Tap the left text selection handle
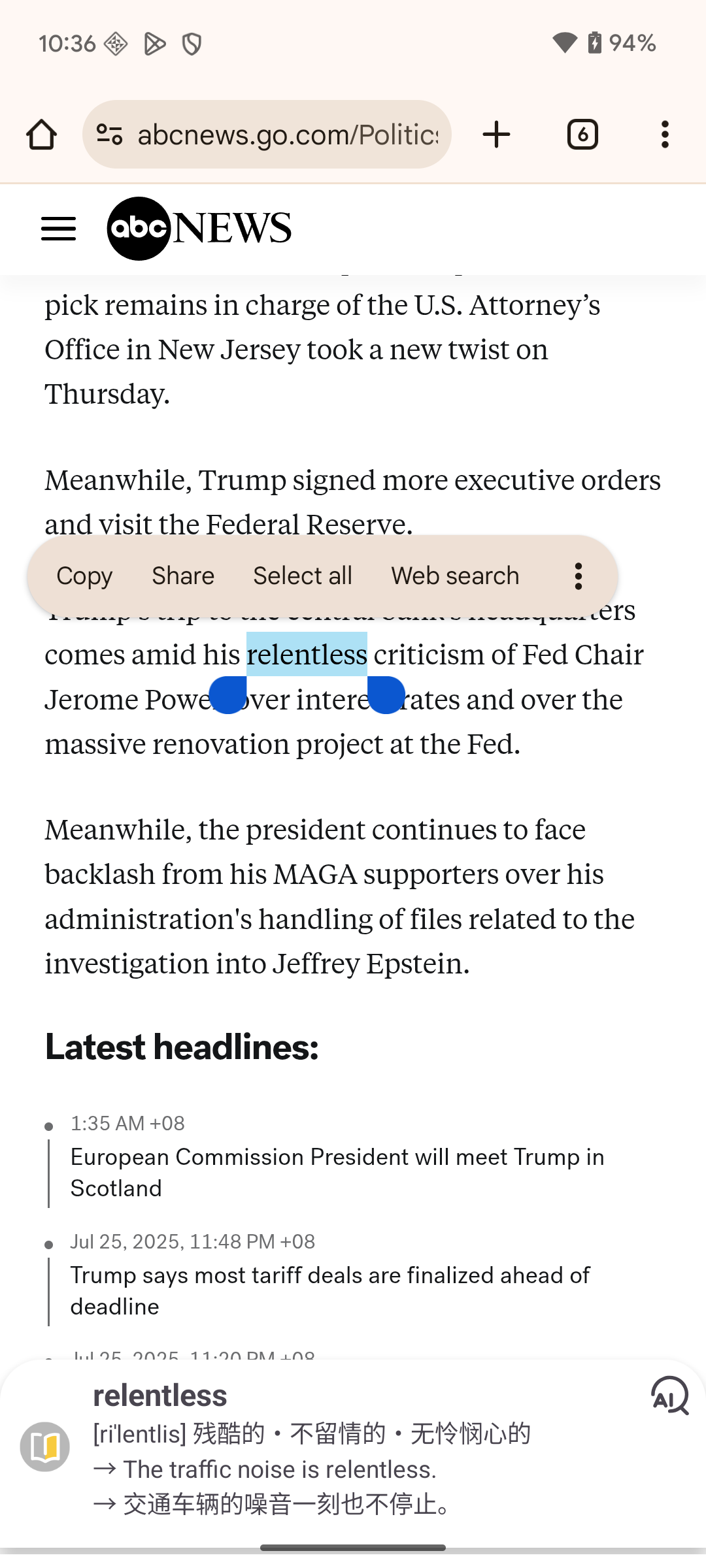The width and height of the screenshot is (706, 1568). point(227,695)
